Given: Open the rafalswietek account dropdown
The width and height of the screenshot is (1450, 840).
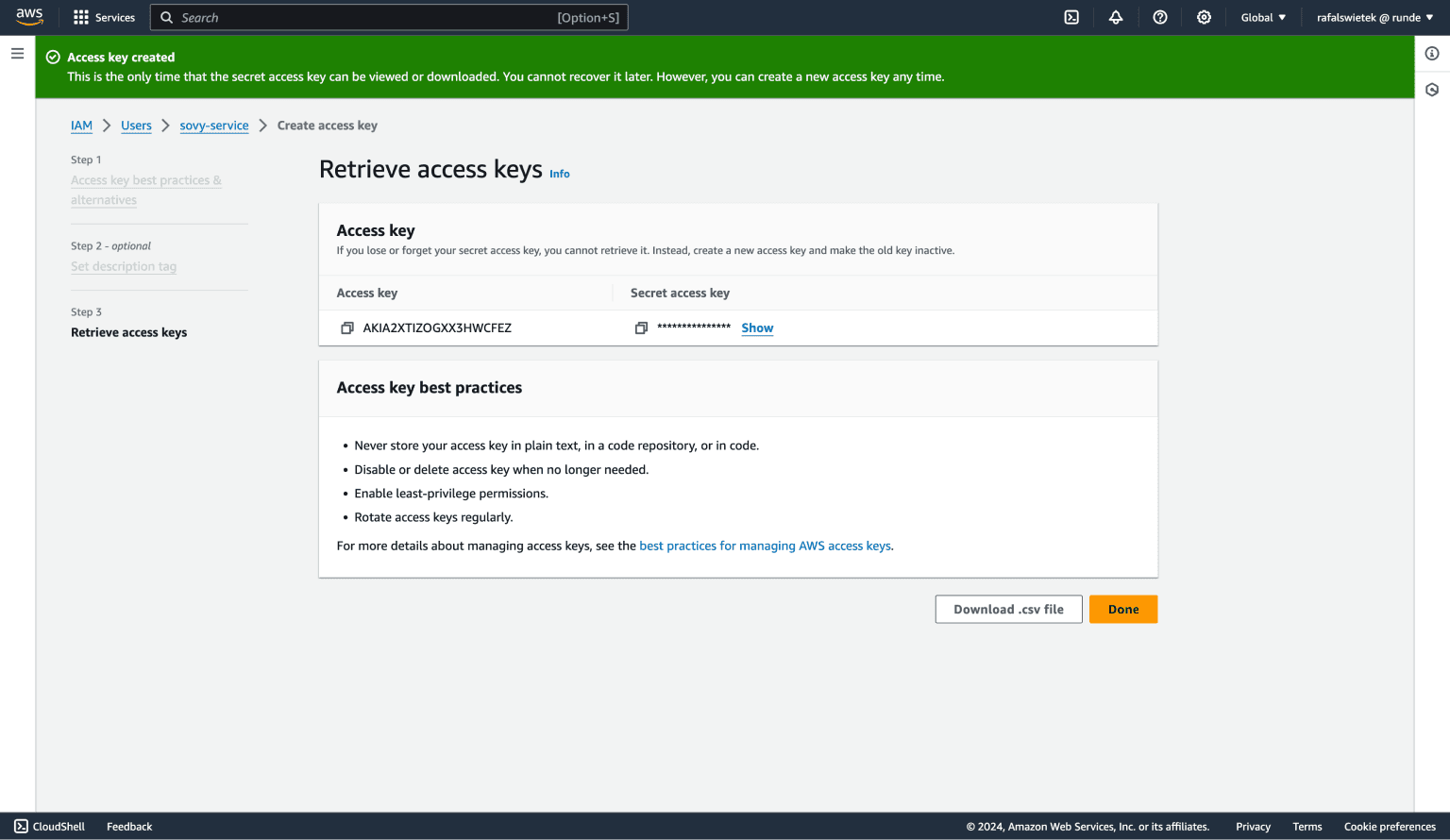Looking at the screenshot, I should pyautogui.click(x=1374, y=17).
